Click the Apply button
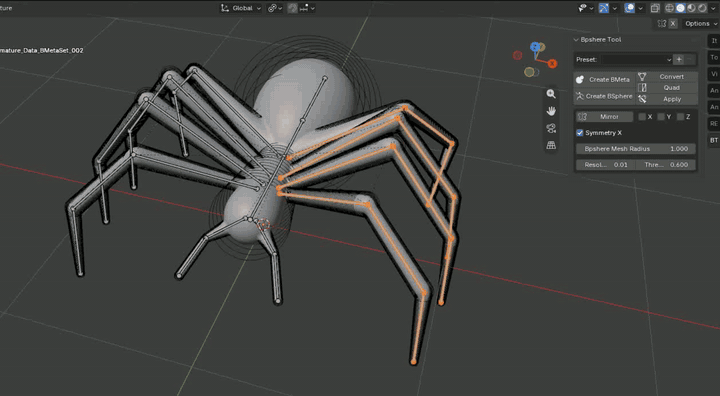The height and width of the screenshot is (396, 720). [667, 99]
